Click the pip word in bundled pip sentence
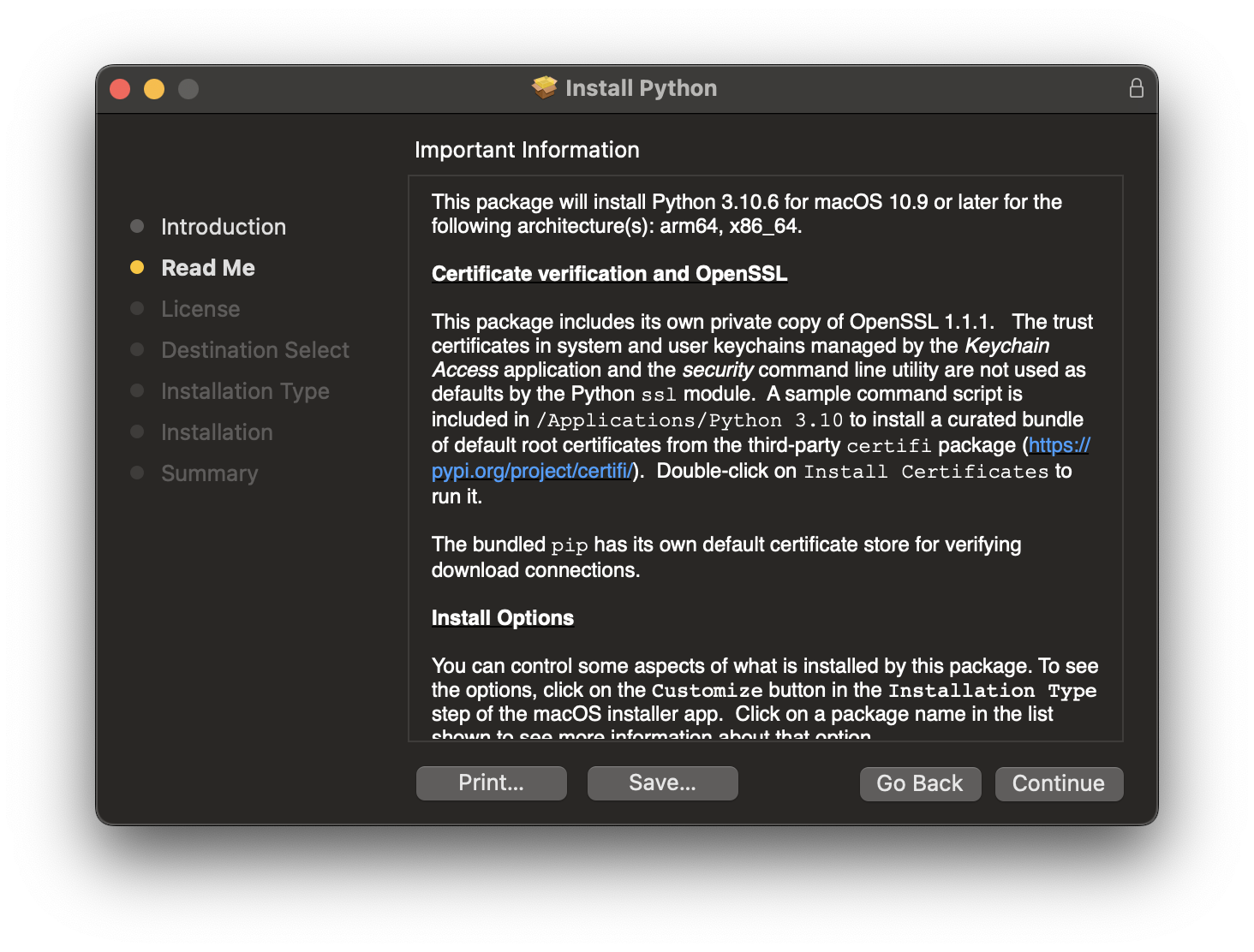Image resolution: width=1254 pixels, height=952 pixels. coord(570,546)
